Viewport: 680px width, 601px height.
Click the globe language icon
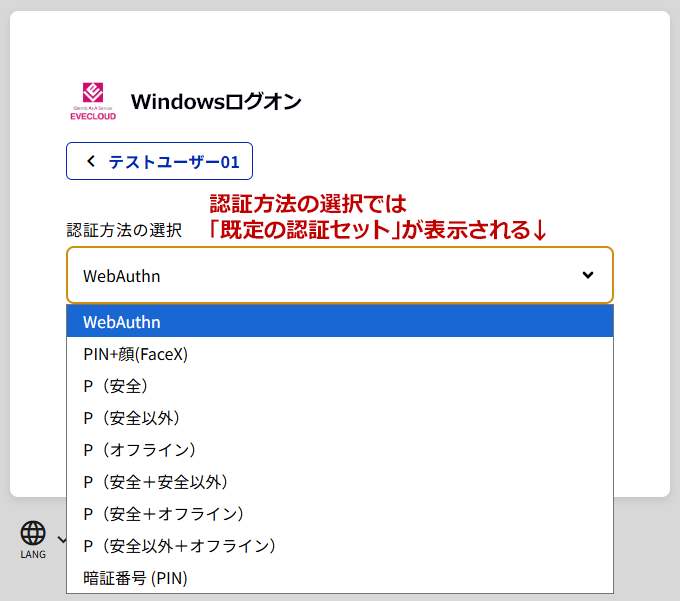pyautogui.click(x=33, y=533)
